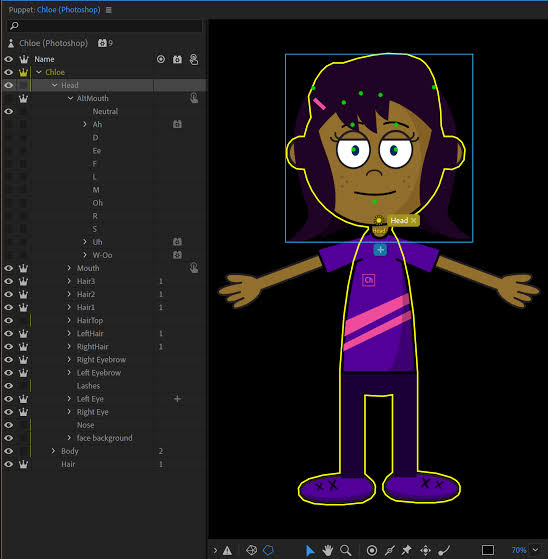Hide the Hair3 layer visibility eye

tap(9, 281)
